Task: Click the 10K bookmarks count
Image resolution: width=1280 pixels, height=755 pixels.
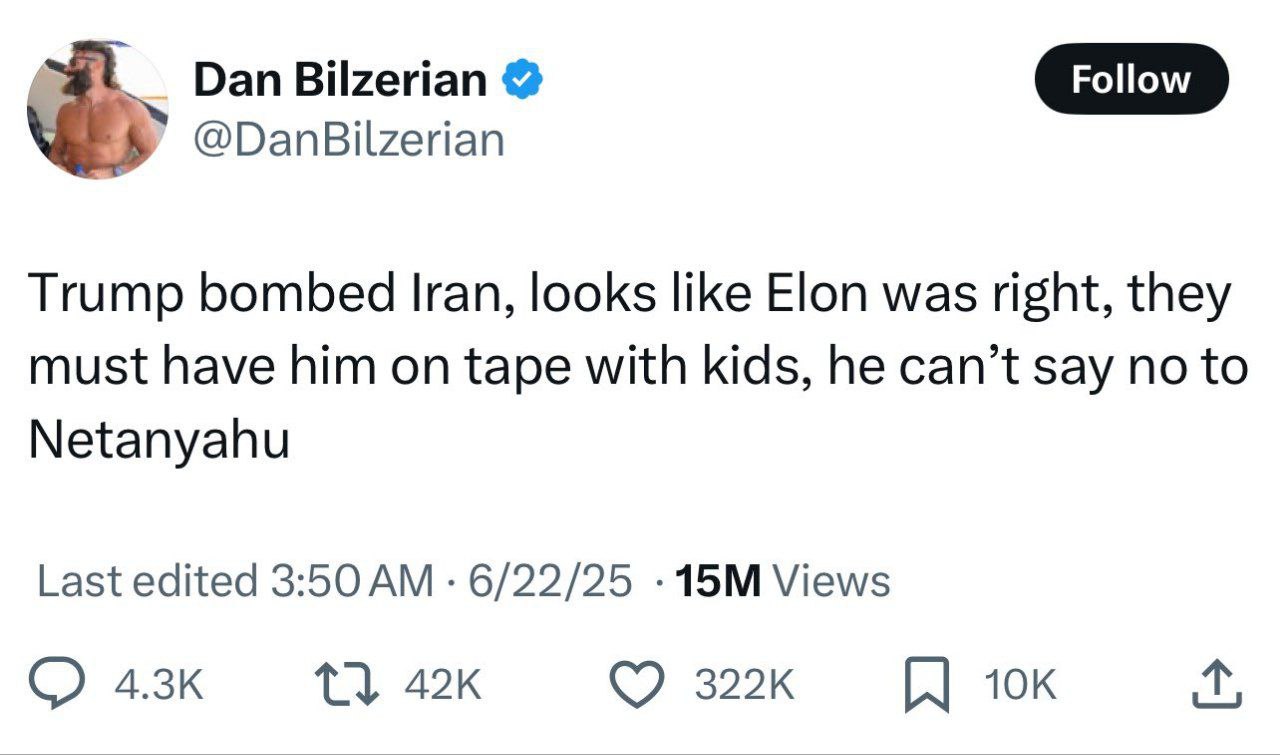Action: 1020,686
